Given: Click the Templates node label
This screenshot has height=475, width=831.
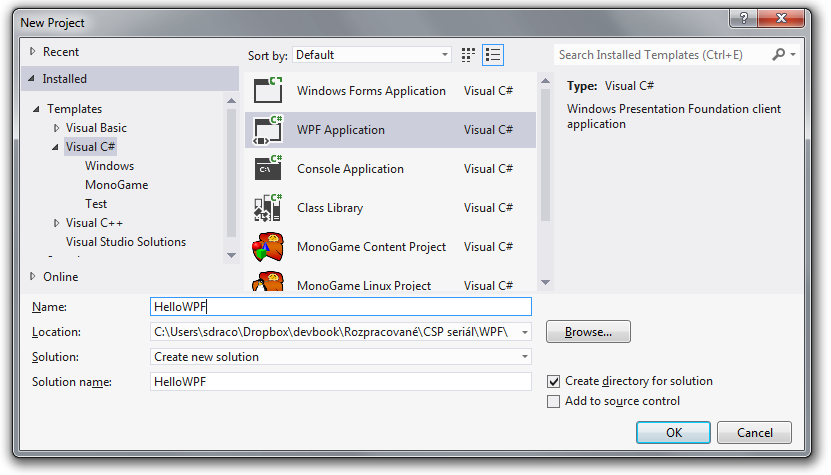Looking at the screenshot, I should click(x=74, y=109).
